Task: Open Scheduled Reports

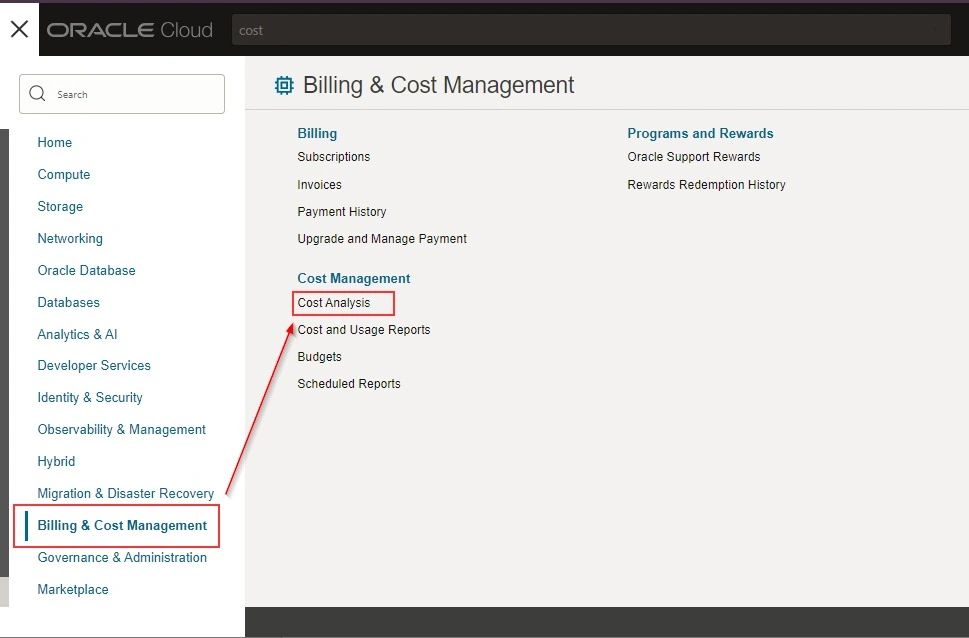Action: [x=349, y=383]
